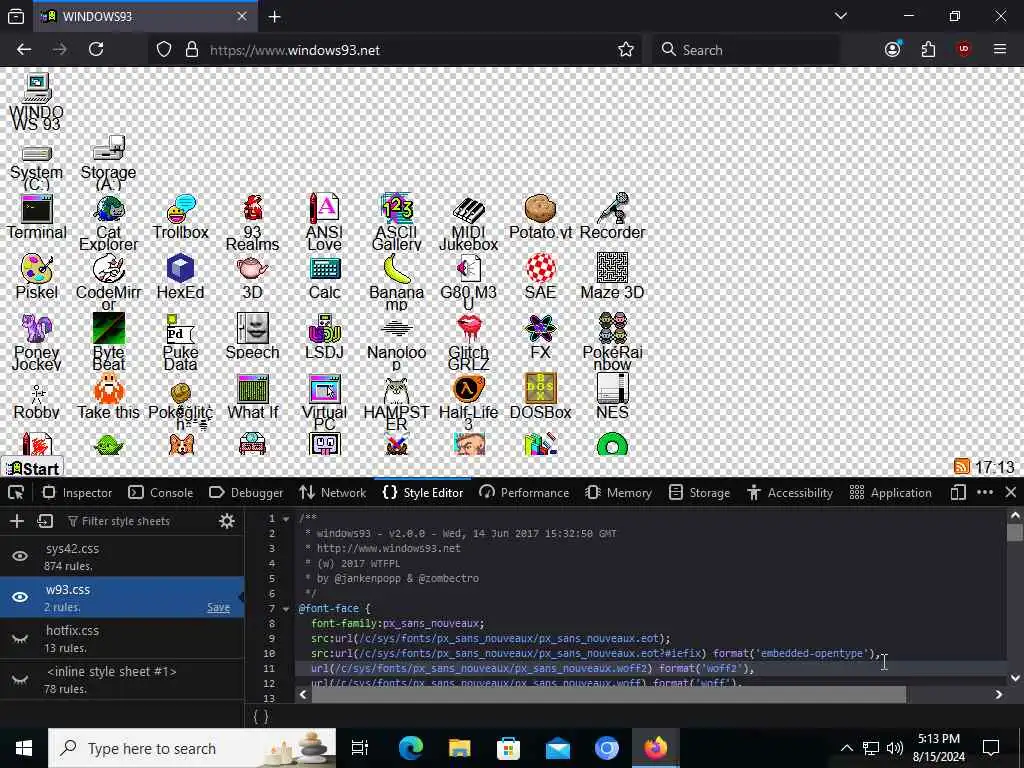
Task: Launch MIDI Jukebox icon
Action: pyautogui.click(x=468, y=223)
